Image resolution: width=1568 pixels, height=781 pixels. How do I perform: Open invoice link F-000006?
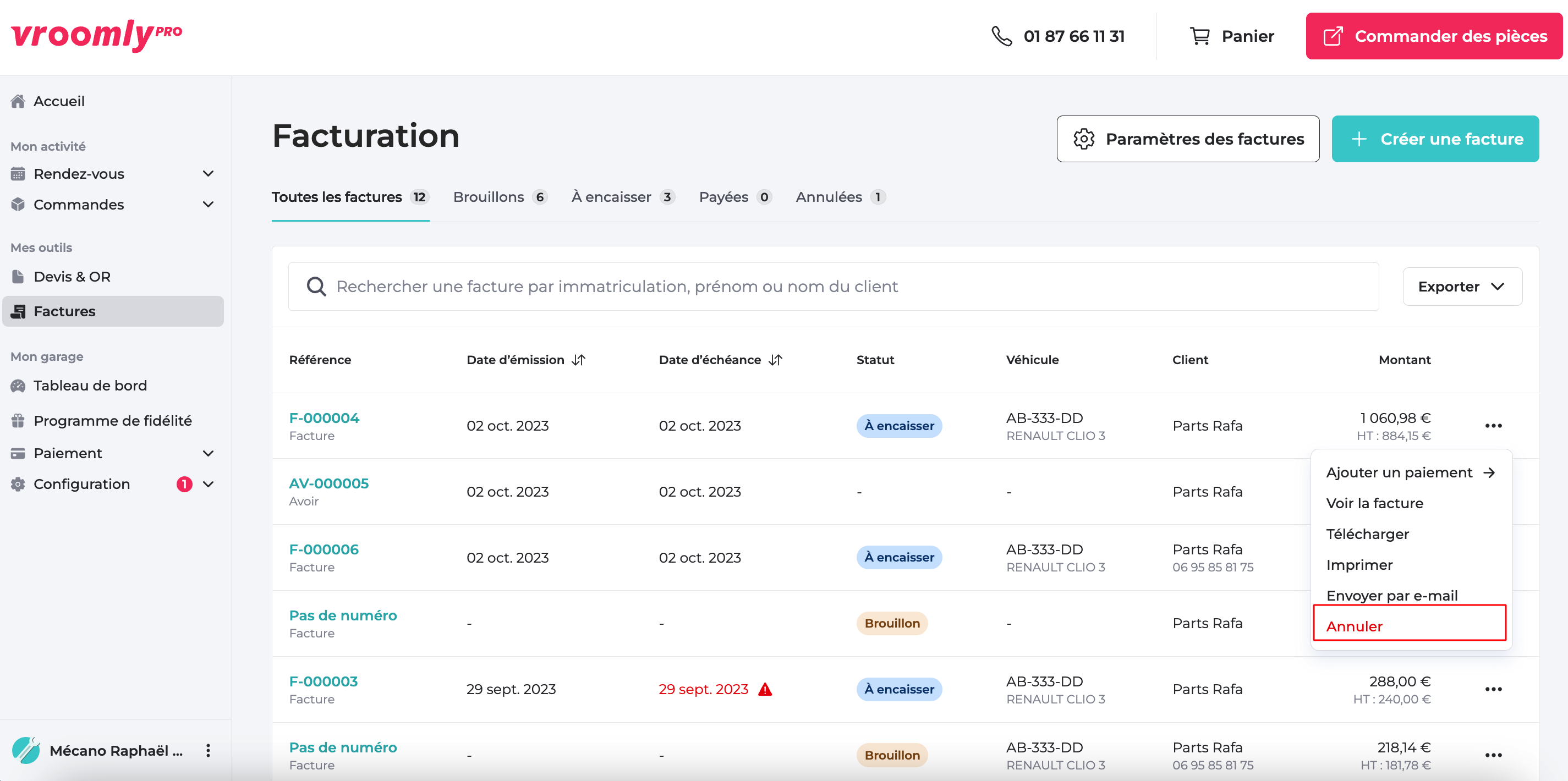(324, 551)
